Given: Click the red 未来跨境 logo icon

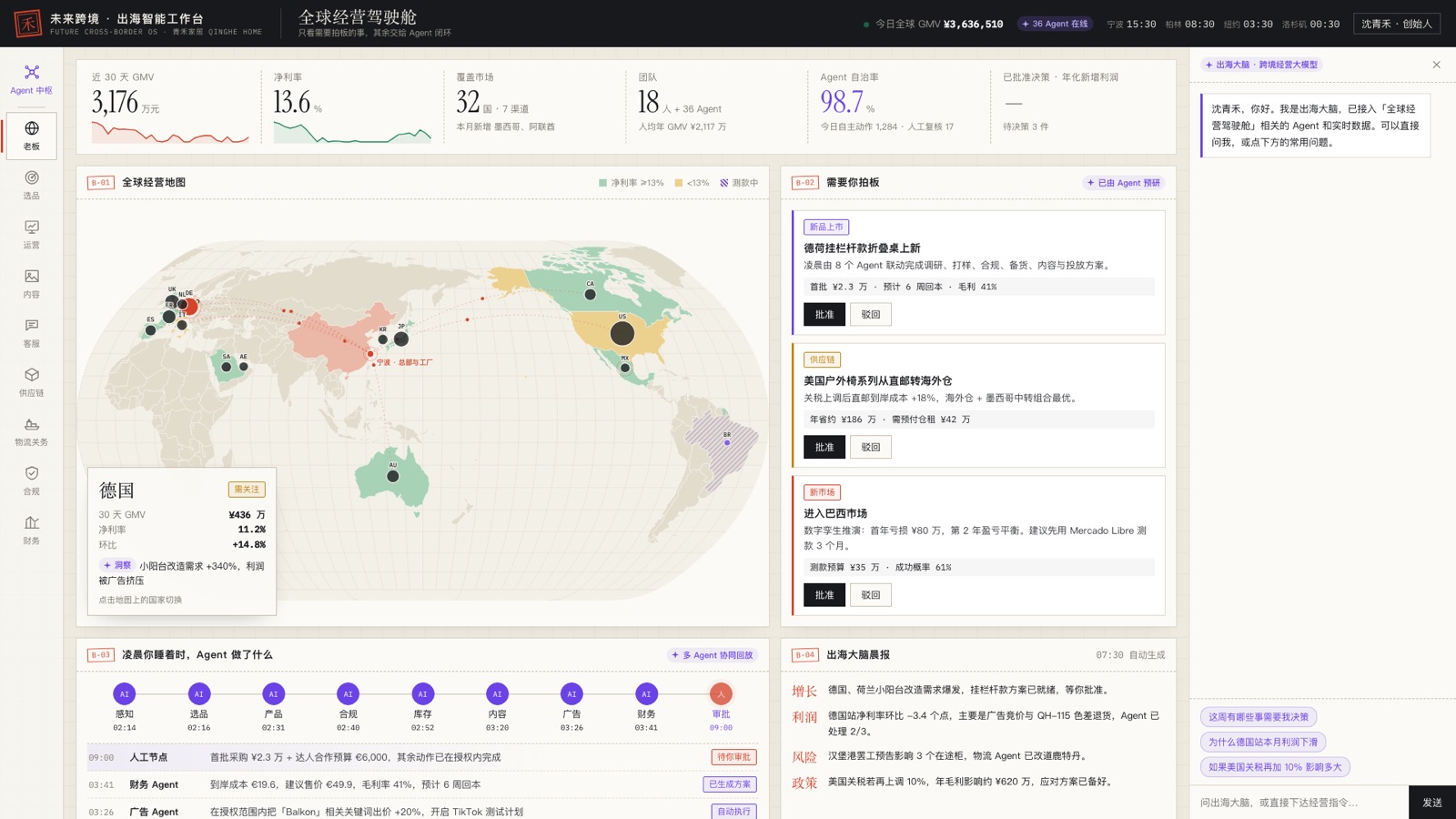Looking at the screenshot, I should tap(27, 24).
